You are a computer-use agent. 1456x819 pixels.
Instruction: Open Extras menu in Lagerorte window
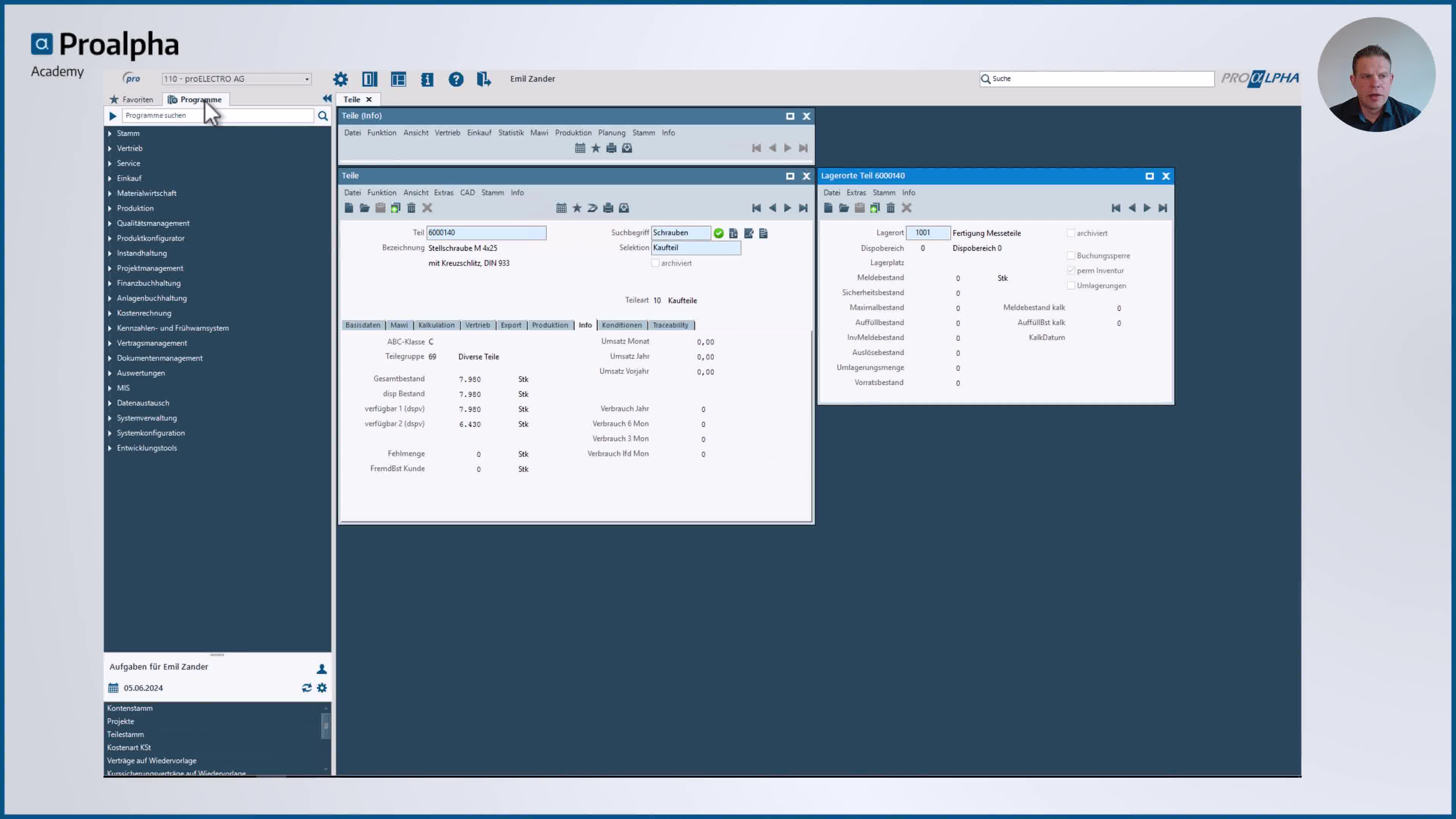click(856, 193)
